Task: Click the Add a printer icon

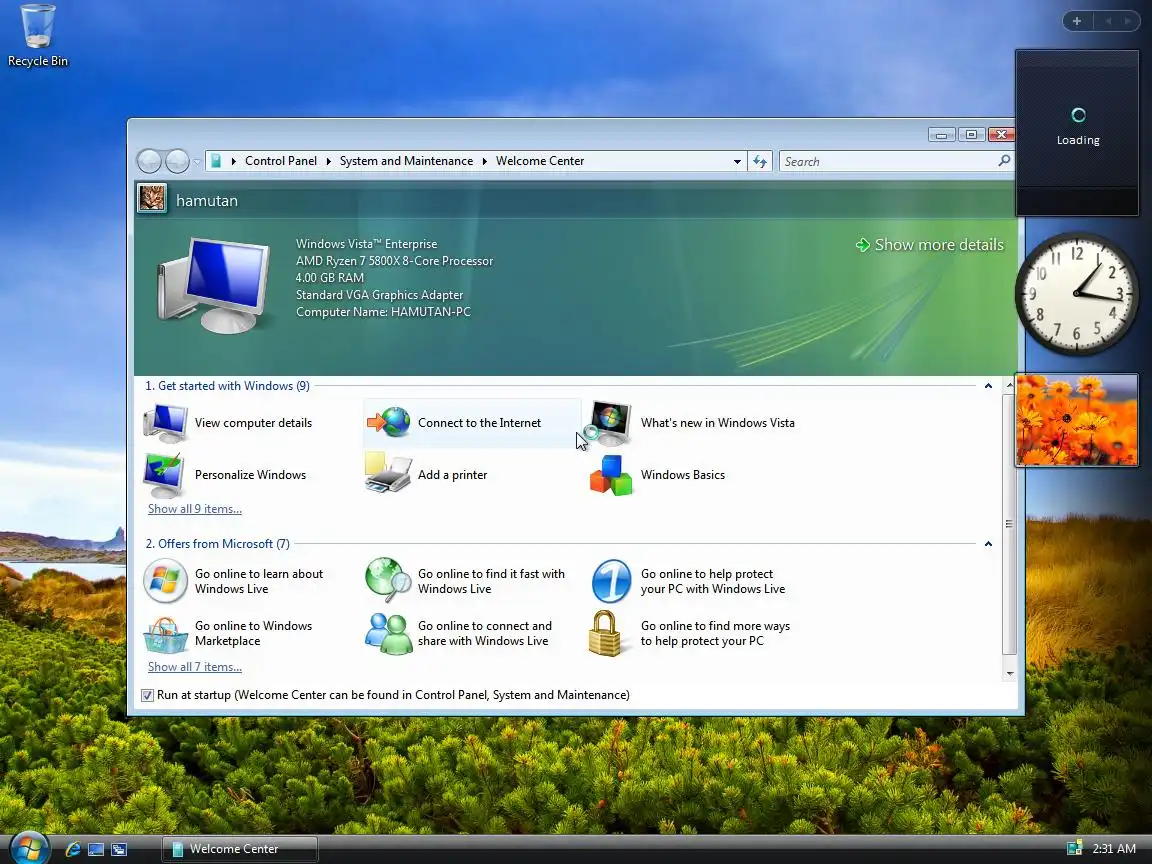Action: pos(389,474)
